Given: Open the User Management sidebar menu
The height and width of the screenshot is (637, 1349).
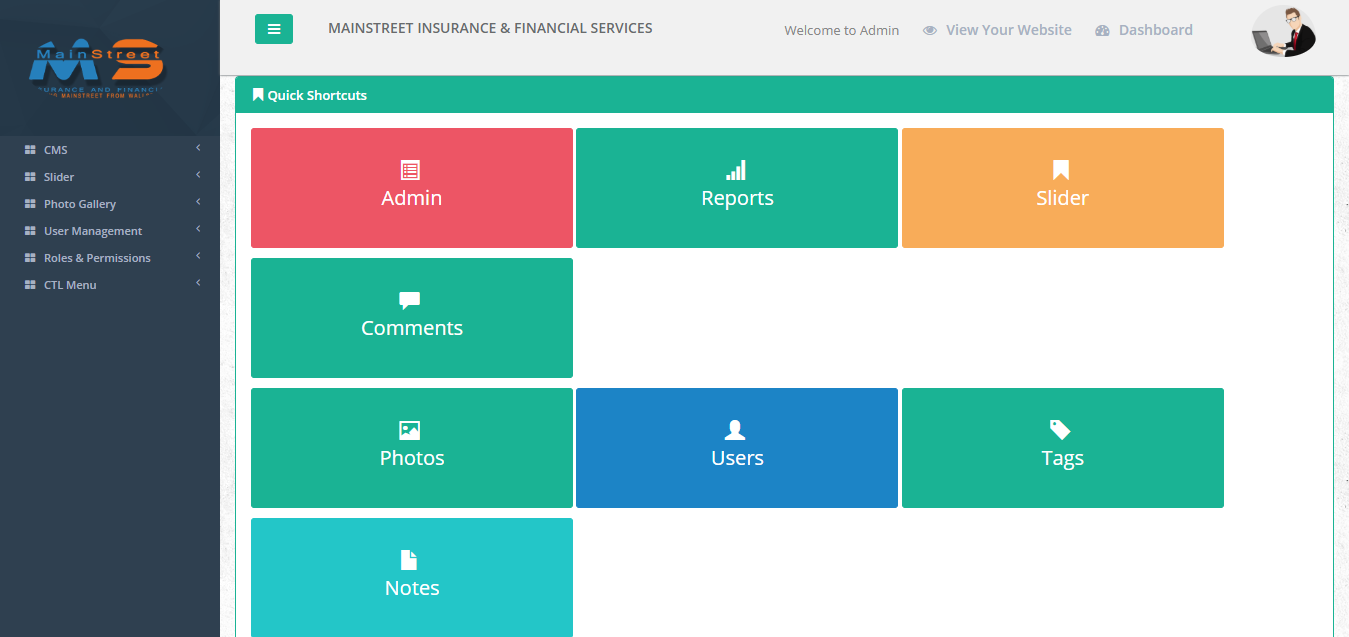Looking at the screenshot, I should coord(93,231).
